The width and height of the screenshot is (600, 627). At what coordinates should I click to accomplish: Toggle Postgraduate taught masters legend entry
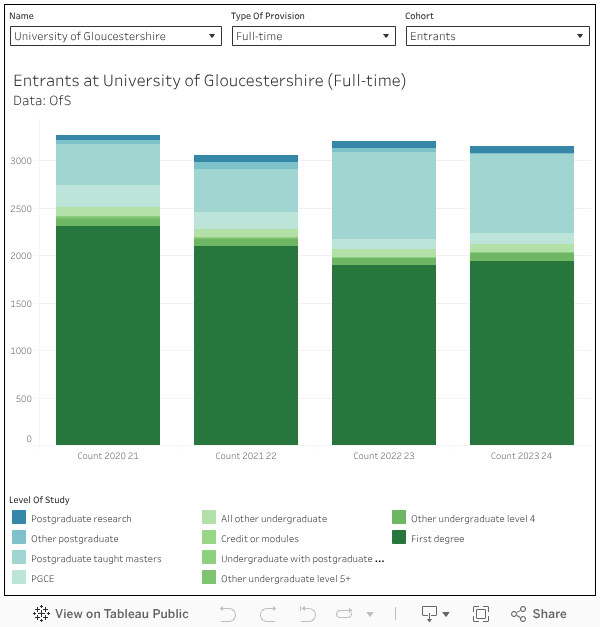pyautogui.click(x=96, y=558)
